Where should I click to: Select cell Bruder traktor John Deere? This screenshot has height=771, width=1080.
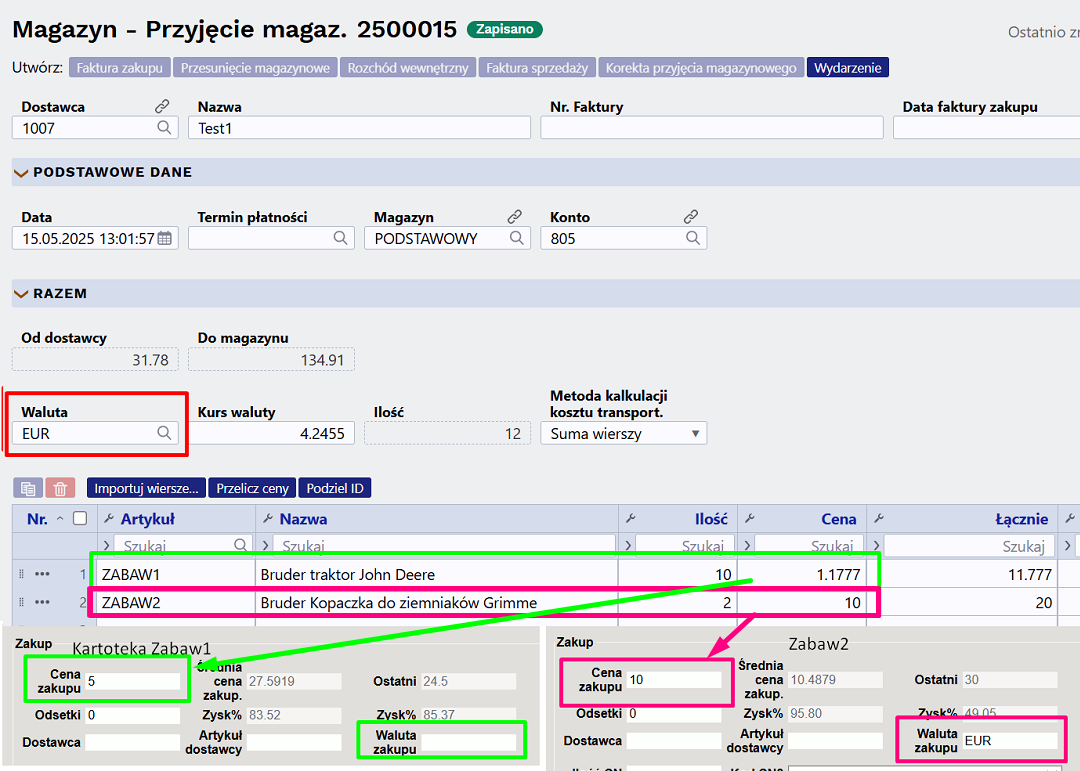click(437, 574)
